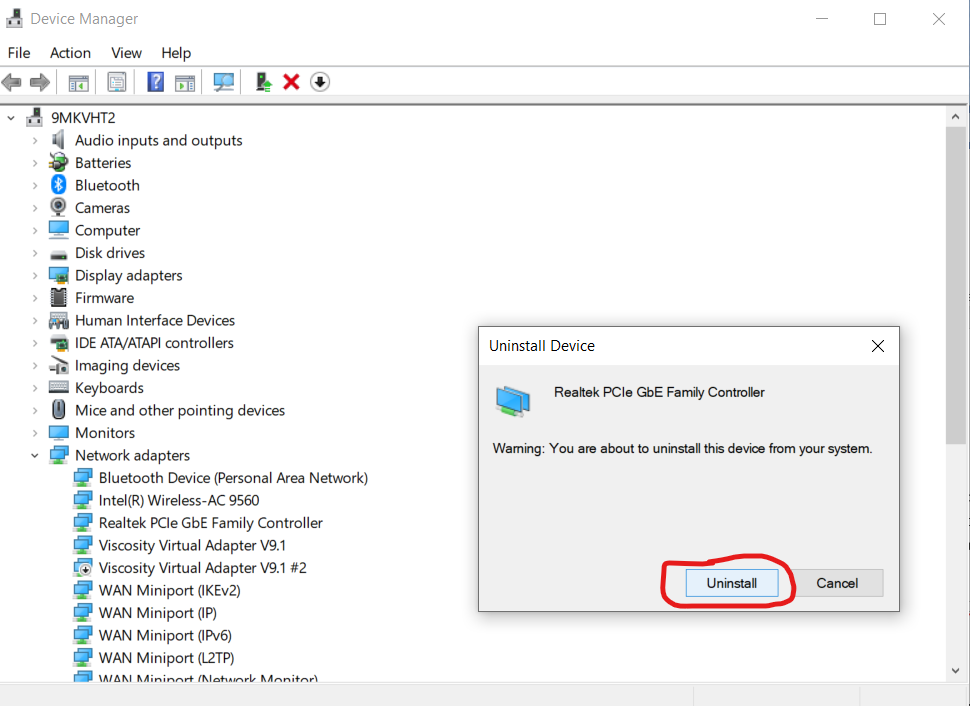
Task: Click the vertical scrollbar thumb
Action: [955, 285]
